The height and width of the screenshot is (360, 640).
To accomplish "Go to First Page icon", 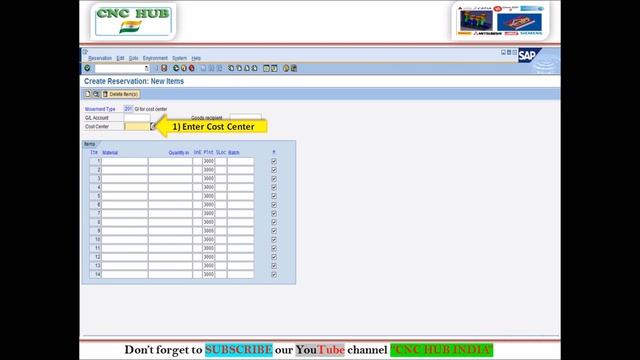I will pyautogui.click(x=231, y=68).
